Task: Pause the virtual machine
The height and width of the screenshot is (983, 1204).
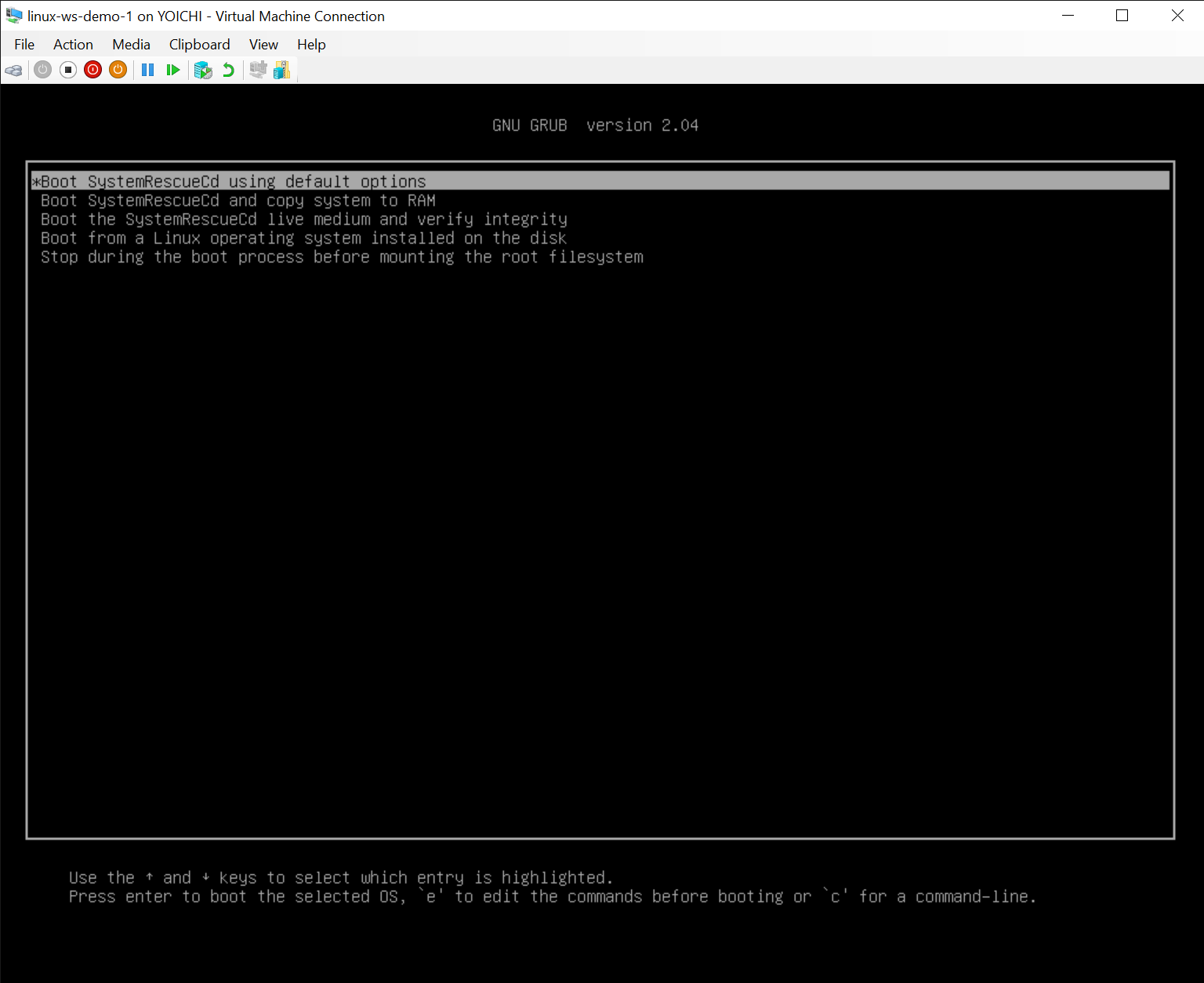Action: pos(147,70)
